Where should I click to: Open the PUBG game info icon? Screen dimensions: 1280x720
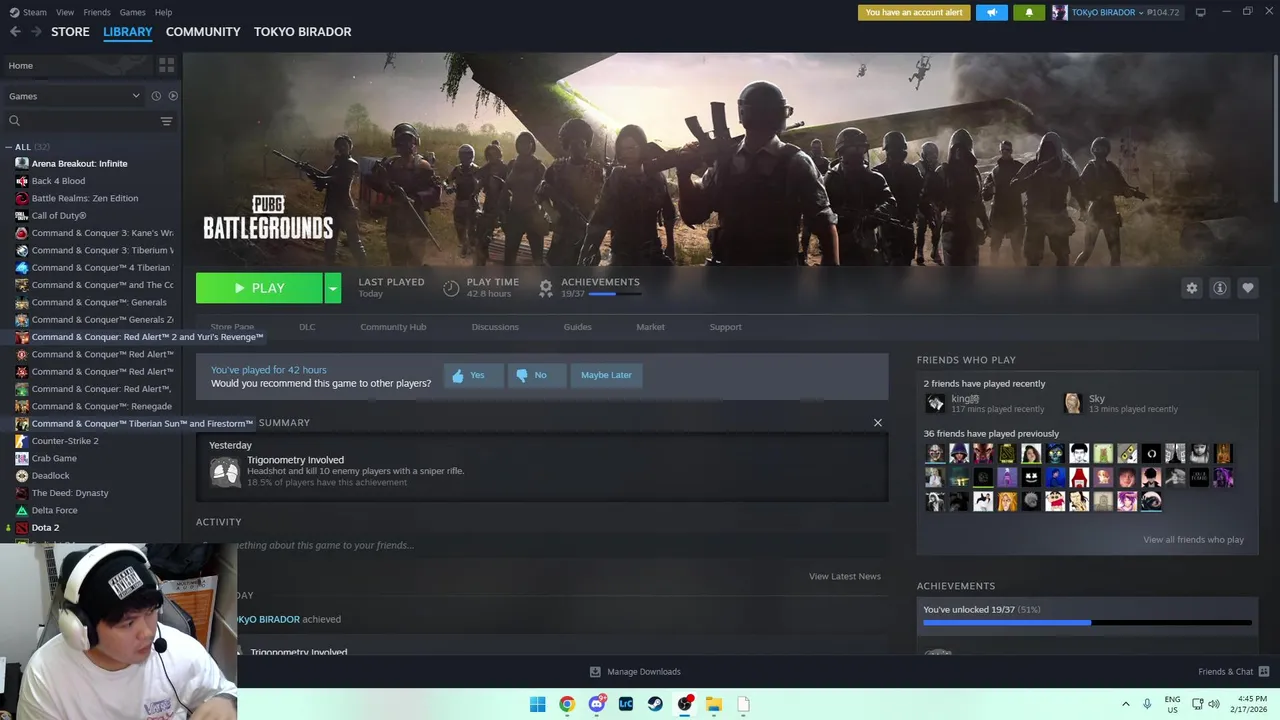point(1219,288)
